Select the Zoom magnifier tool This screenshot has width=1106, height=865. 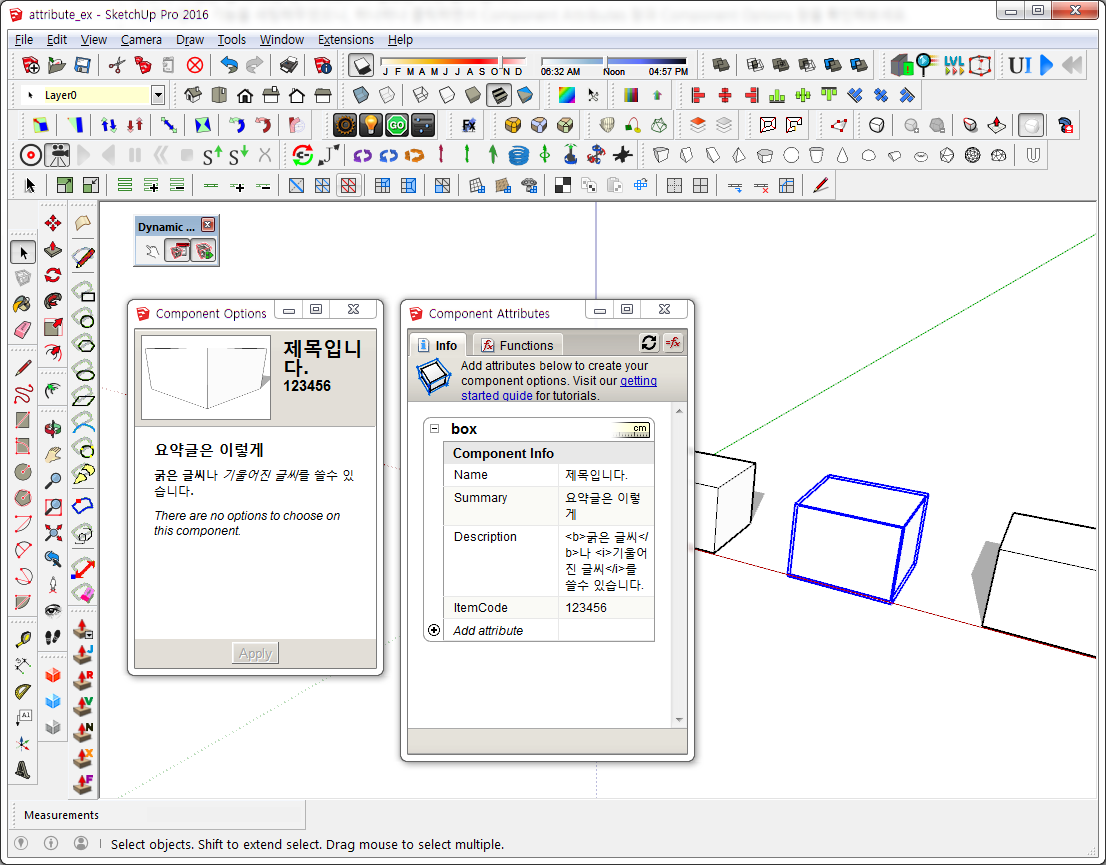click(53, 481)
